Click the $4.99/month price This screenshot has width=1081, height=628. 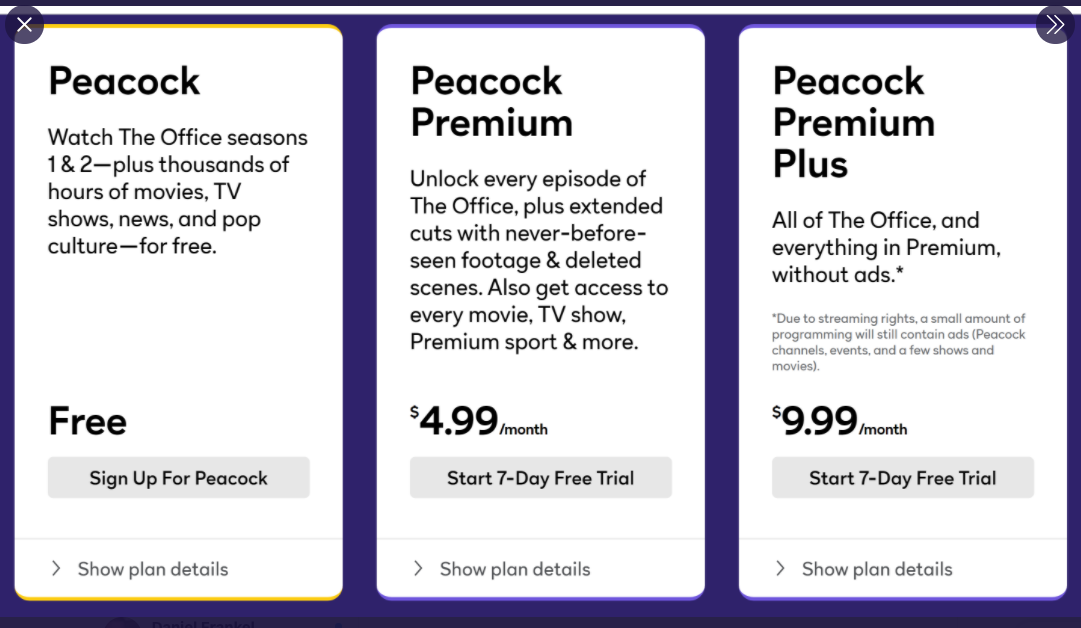[x=479, y=421]
